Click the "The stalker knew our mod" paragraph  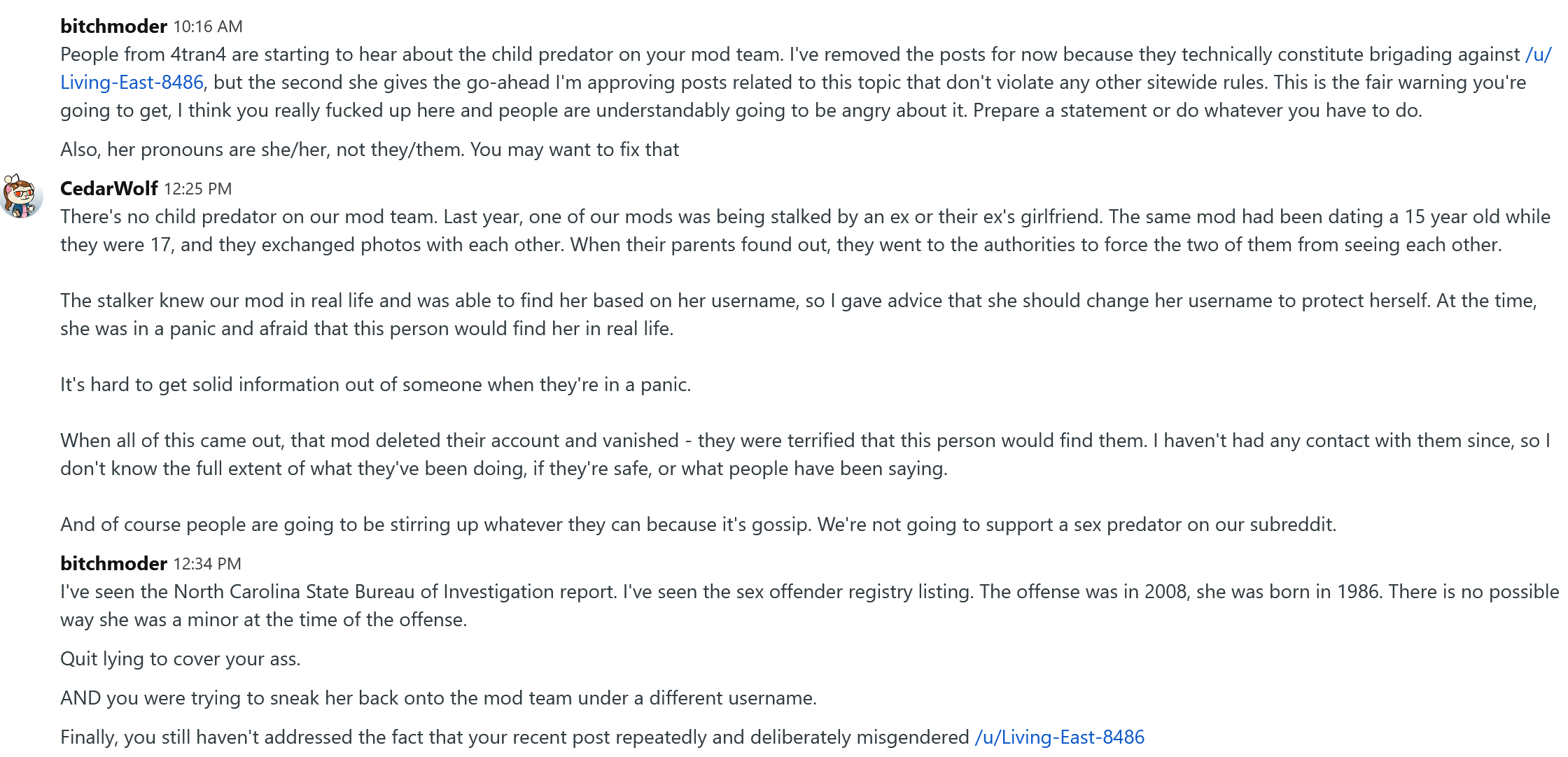798,315
